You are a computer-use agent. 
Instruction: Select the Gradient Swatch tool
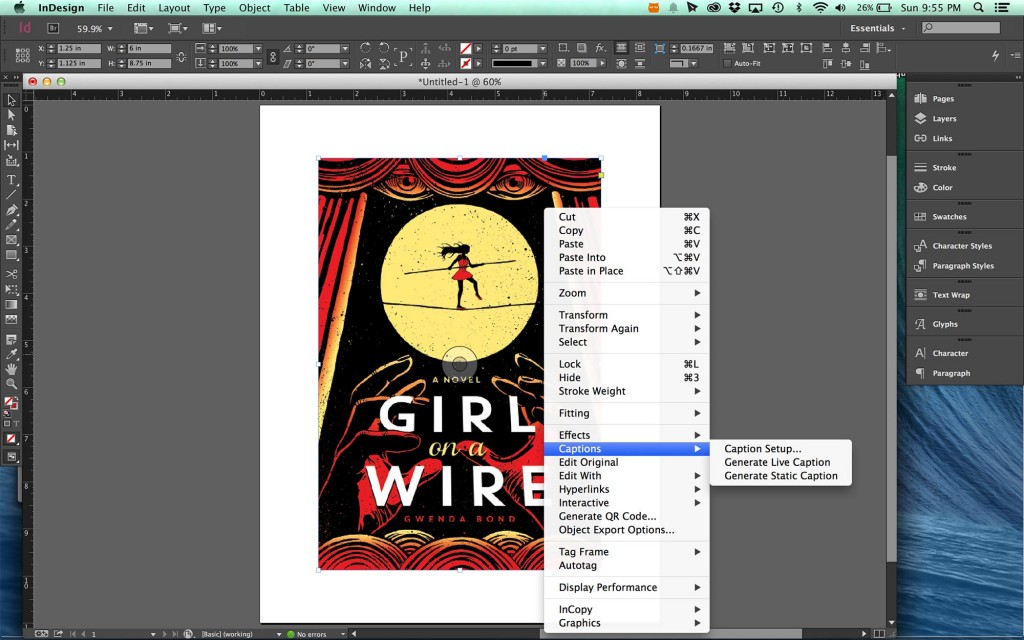click(x=11, y=304)
